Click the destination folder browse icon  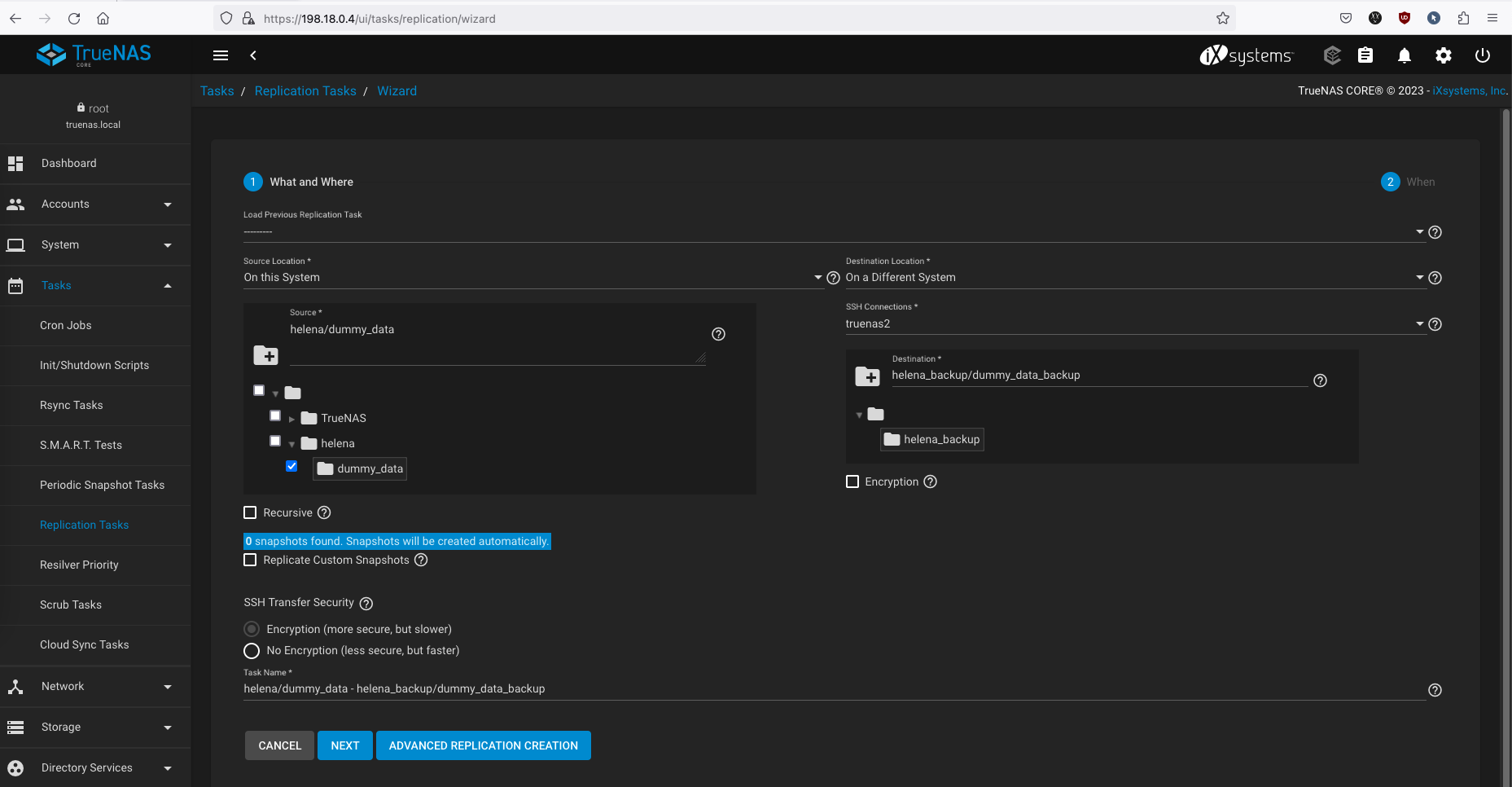click(x=867, y=376)
